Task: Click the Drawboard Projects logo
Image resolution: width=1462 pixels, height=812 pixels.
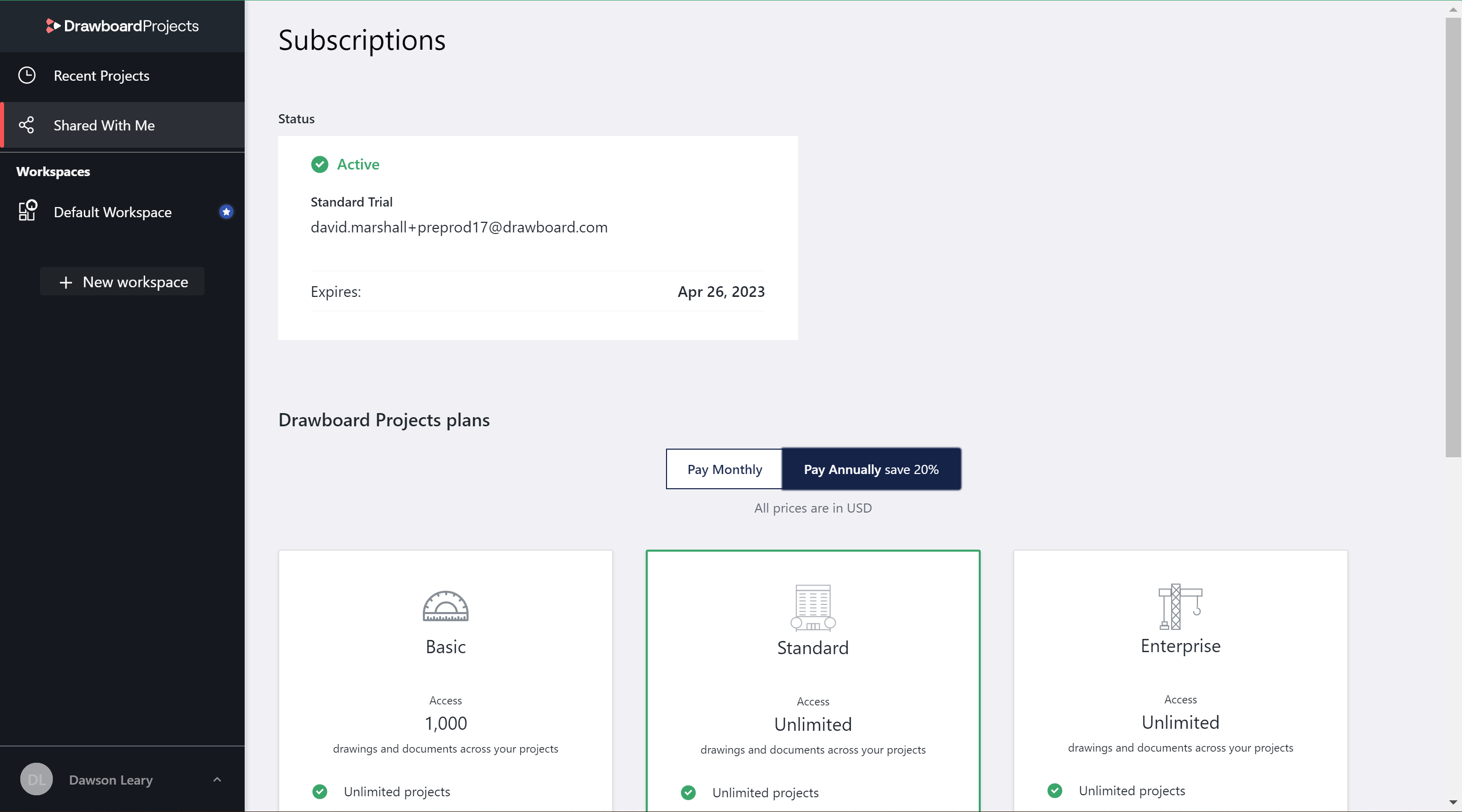Action: click(x=122, y=26)
